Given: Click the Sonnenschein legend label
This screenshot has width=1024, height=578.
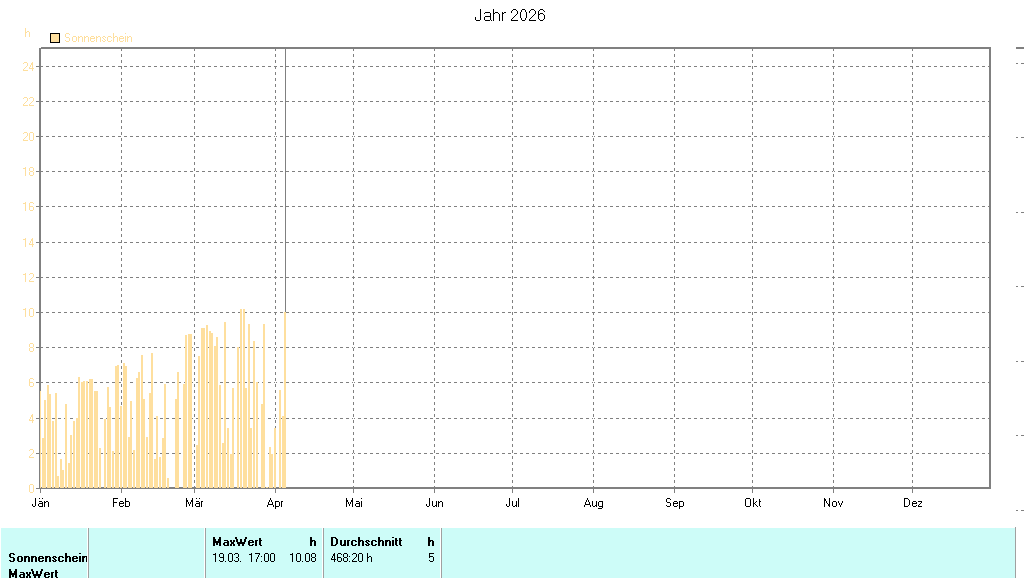Looking at the screenshot, I should [98, 38].
